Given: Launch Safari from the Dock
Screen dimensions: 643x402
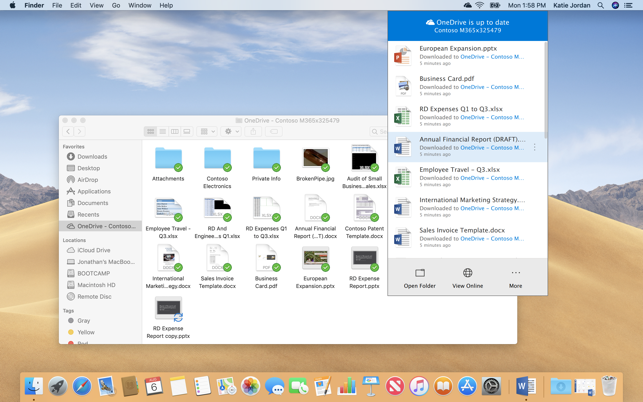Looking at the screenshot, I should [82, 386].
